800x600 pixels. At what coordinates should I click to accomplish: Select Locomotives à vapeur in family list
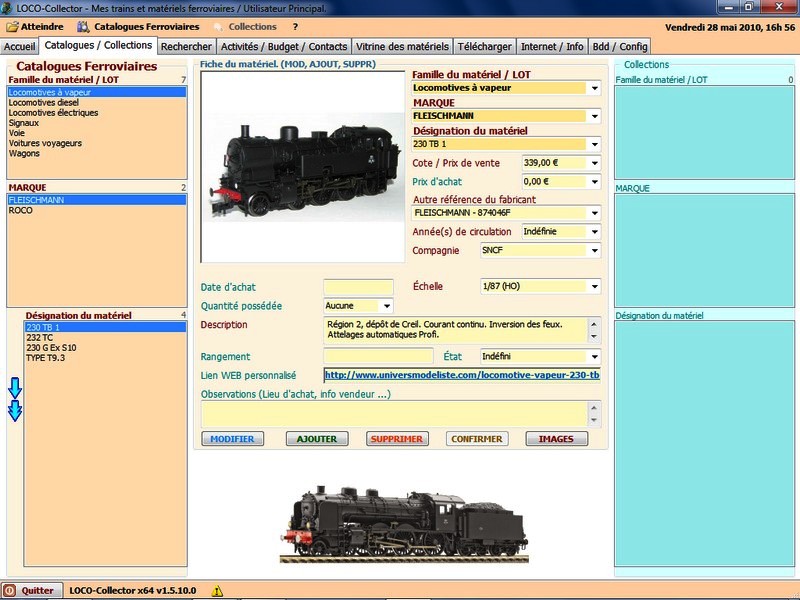click(96, 92)
